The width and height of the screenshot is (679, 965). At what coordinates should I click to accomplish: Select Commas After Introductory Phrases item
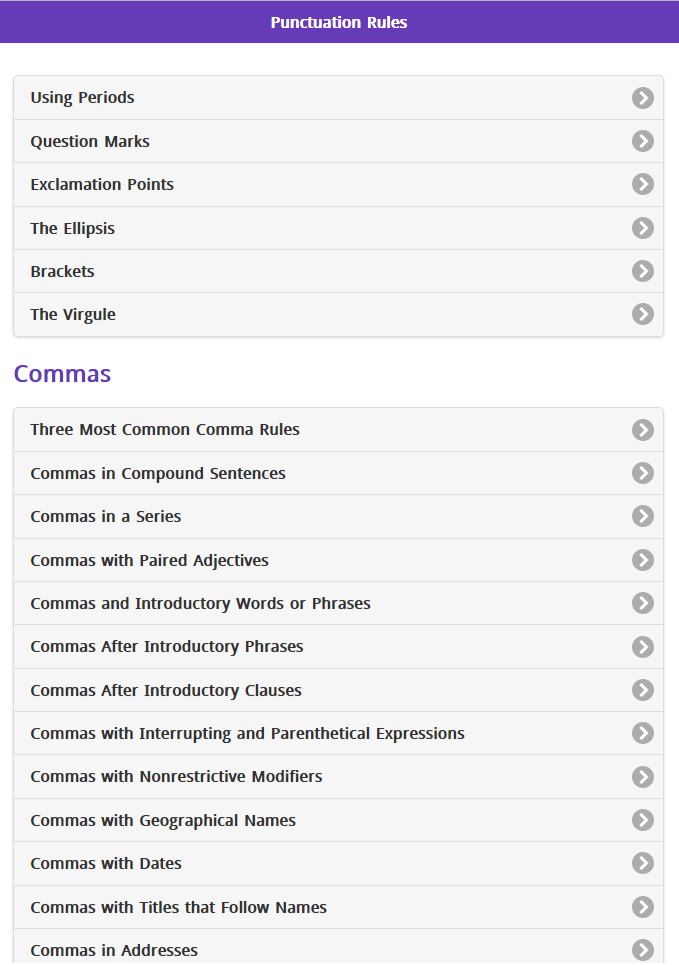click(x=339, y=647)
